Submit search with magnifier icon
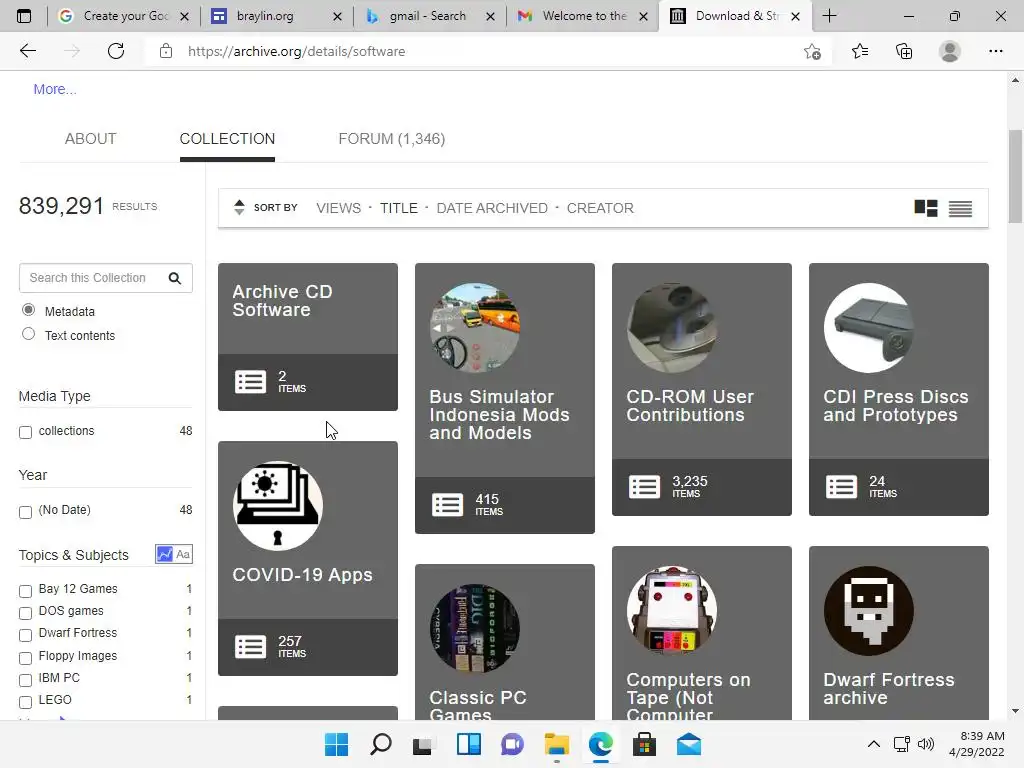 click(x=174, y=278)
